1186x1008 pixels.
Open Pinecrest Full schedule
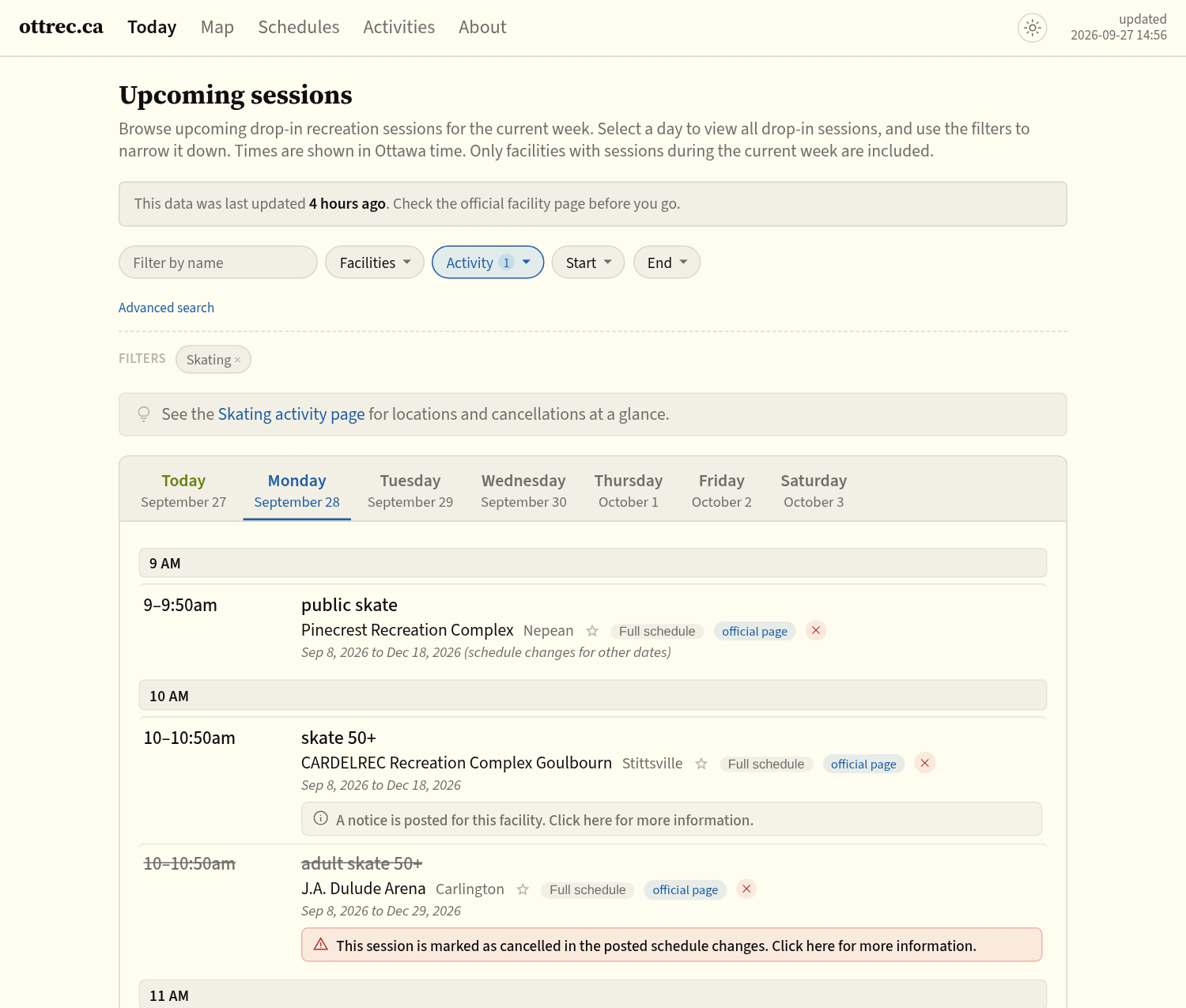click(x=657, y=631)
